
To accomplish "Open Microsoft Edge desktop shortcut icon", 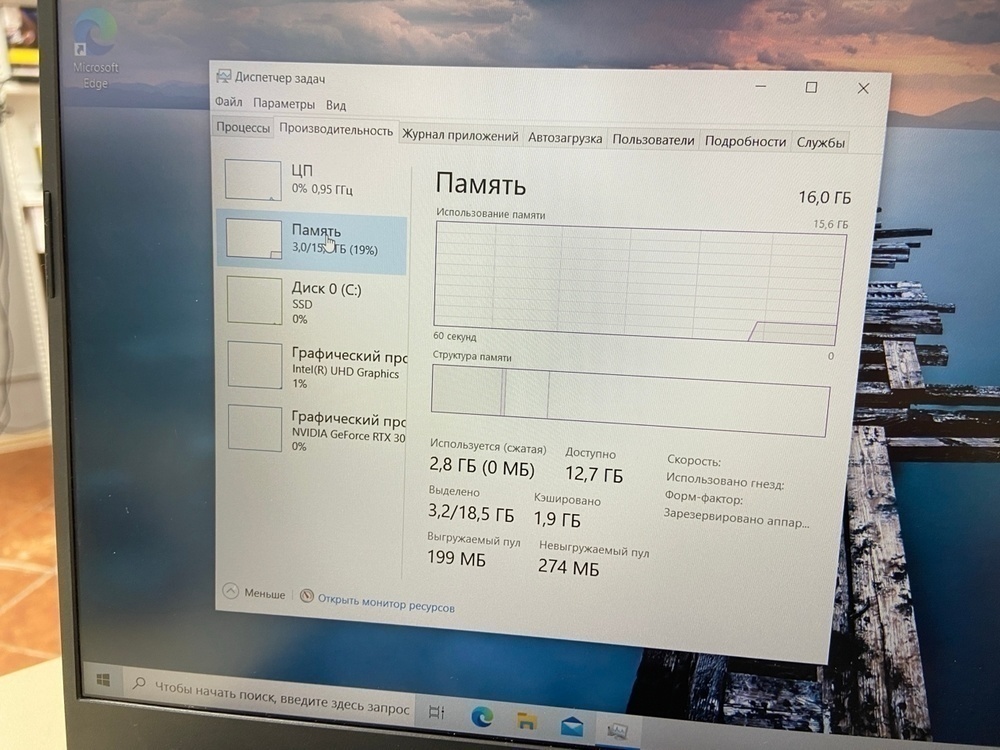I will click(95, 48).
